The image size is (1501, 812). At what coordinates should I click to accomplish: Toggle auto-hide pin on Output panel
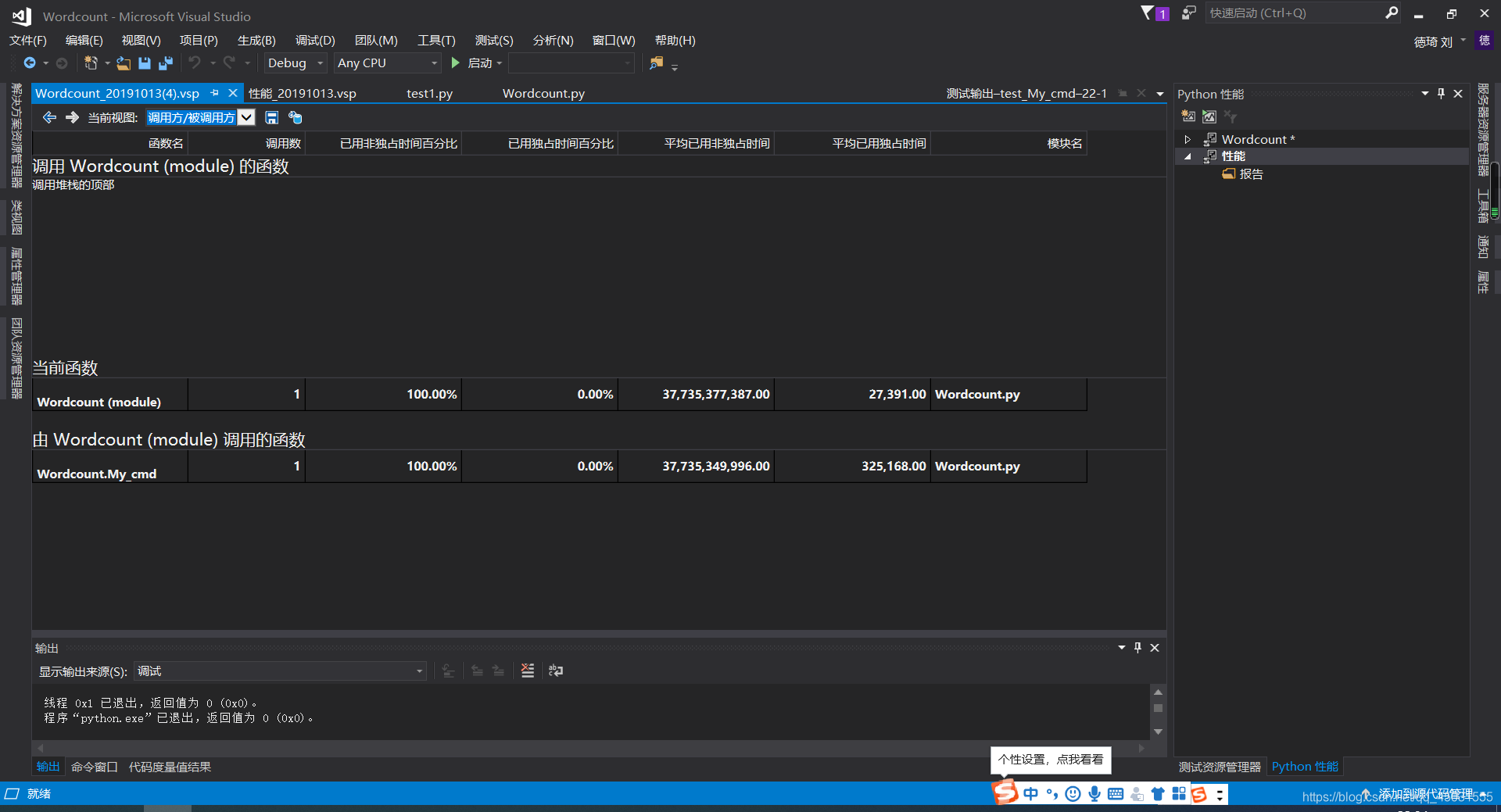click(x=1137, y=647)
